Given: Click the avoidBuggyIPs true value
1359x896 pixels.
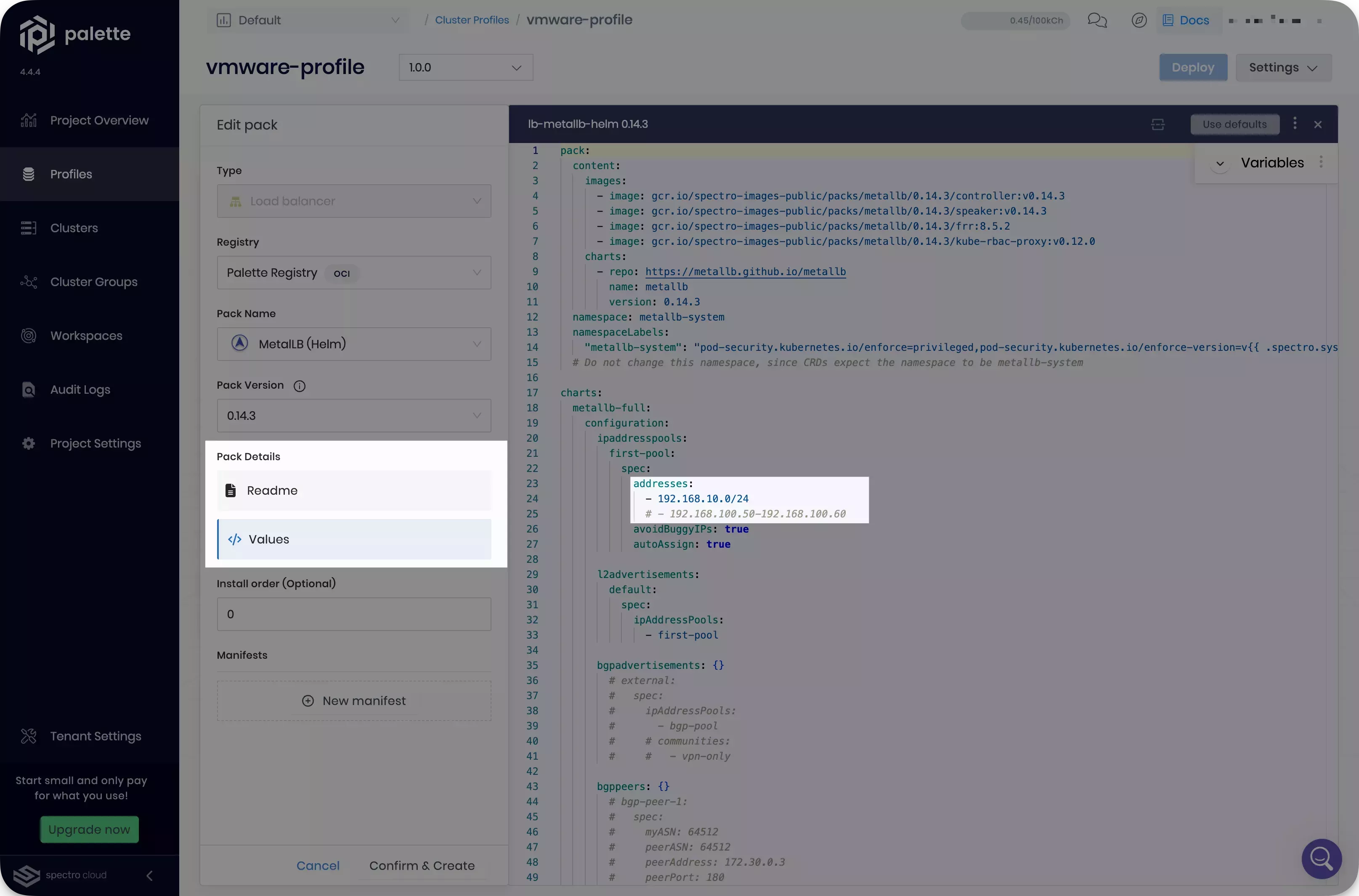Looking at the screenshot, I should (737, 529).
